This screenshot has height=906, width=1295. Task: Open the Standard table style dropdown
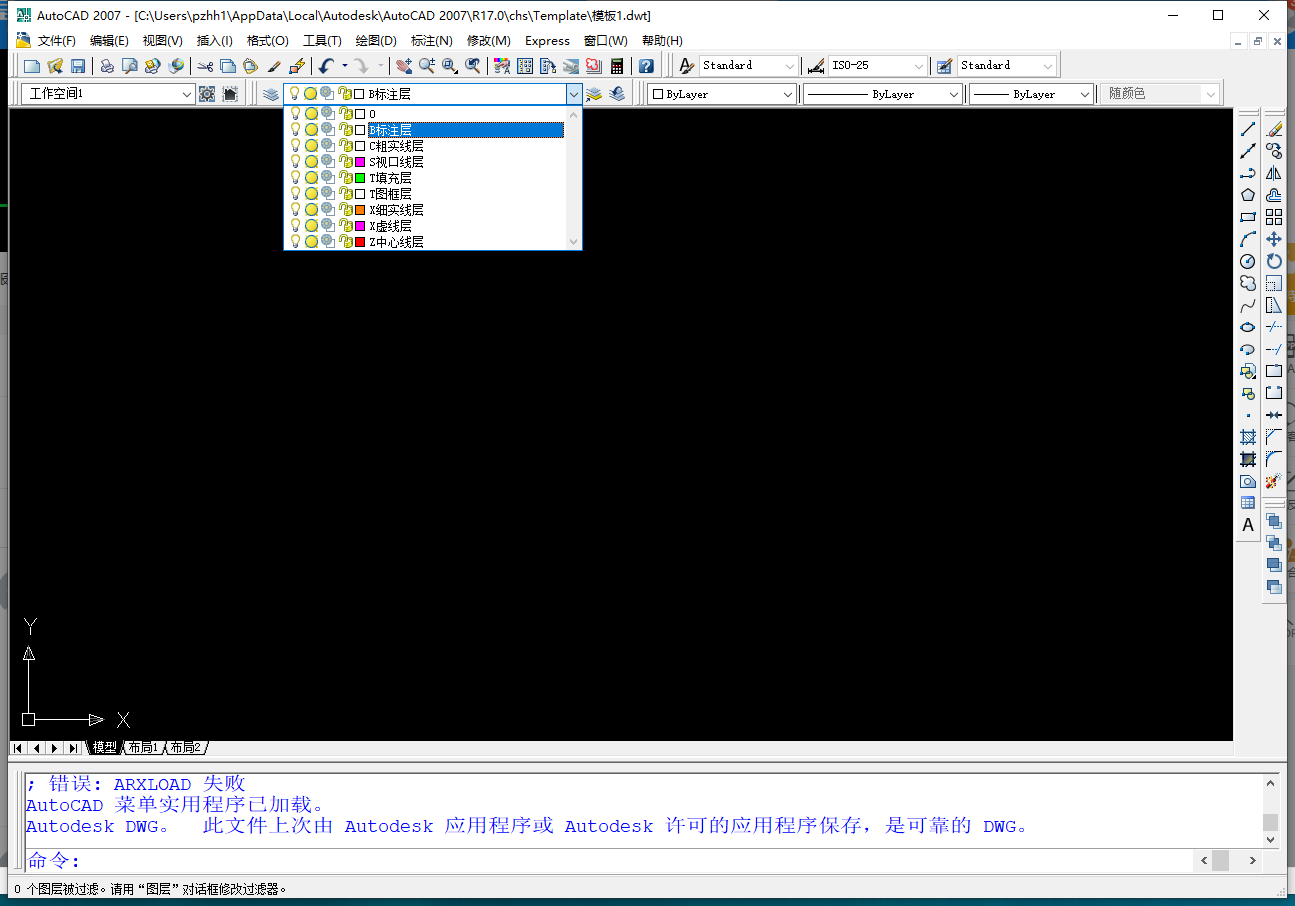click(x=1007, y=66)
